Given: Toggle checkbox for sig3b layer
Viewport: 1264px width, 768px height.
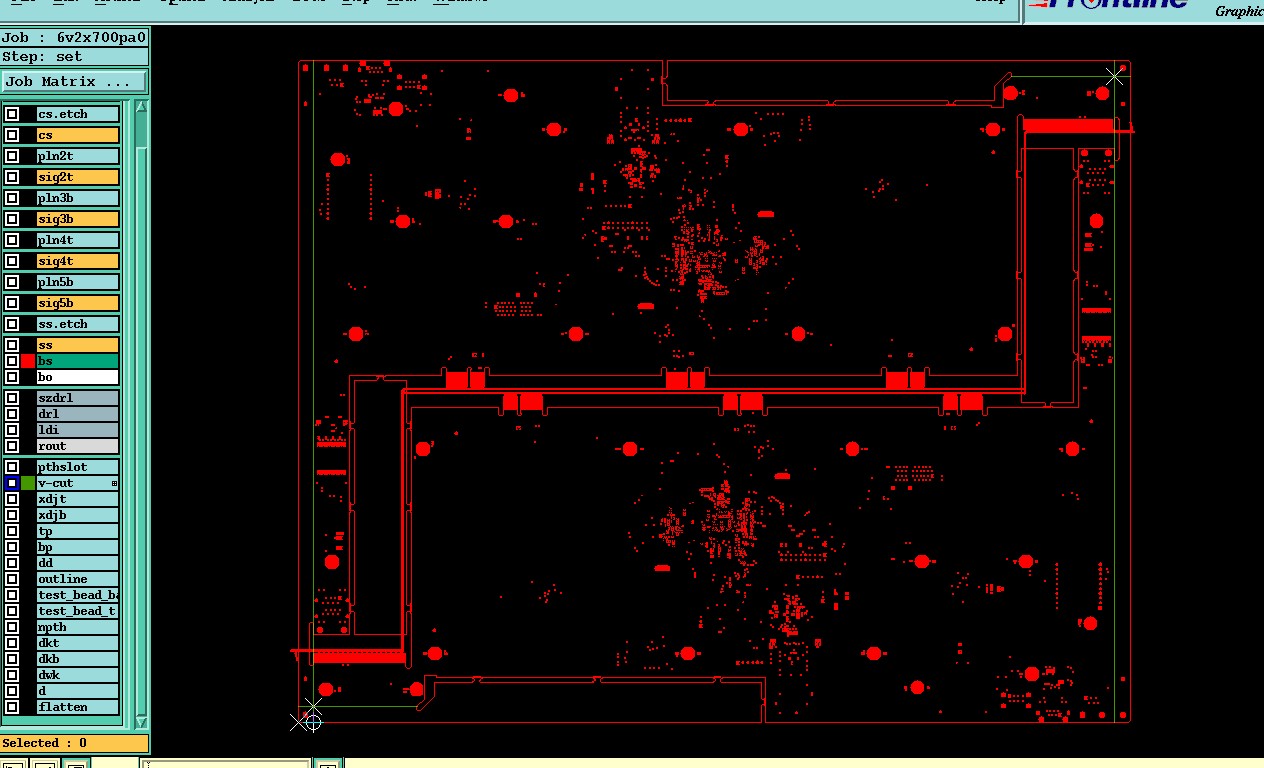Looking at the screenshot, I should point(12,219).
